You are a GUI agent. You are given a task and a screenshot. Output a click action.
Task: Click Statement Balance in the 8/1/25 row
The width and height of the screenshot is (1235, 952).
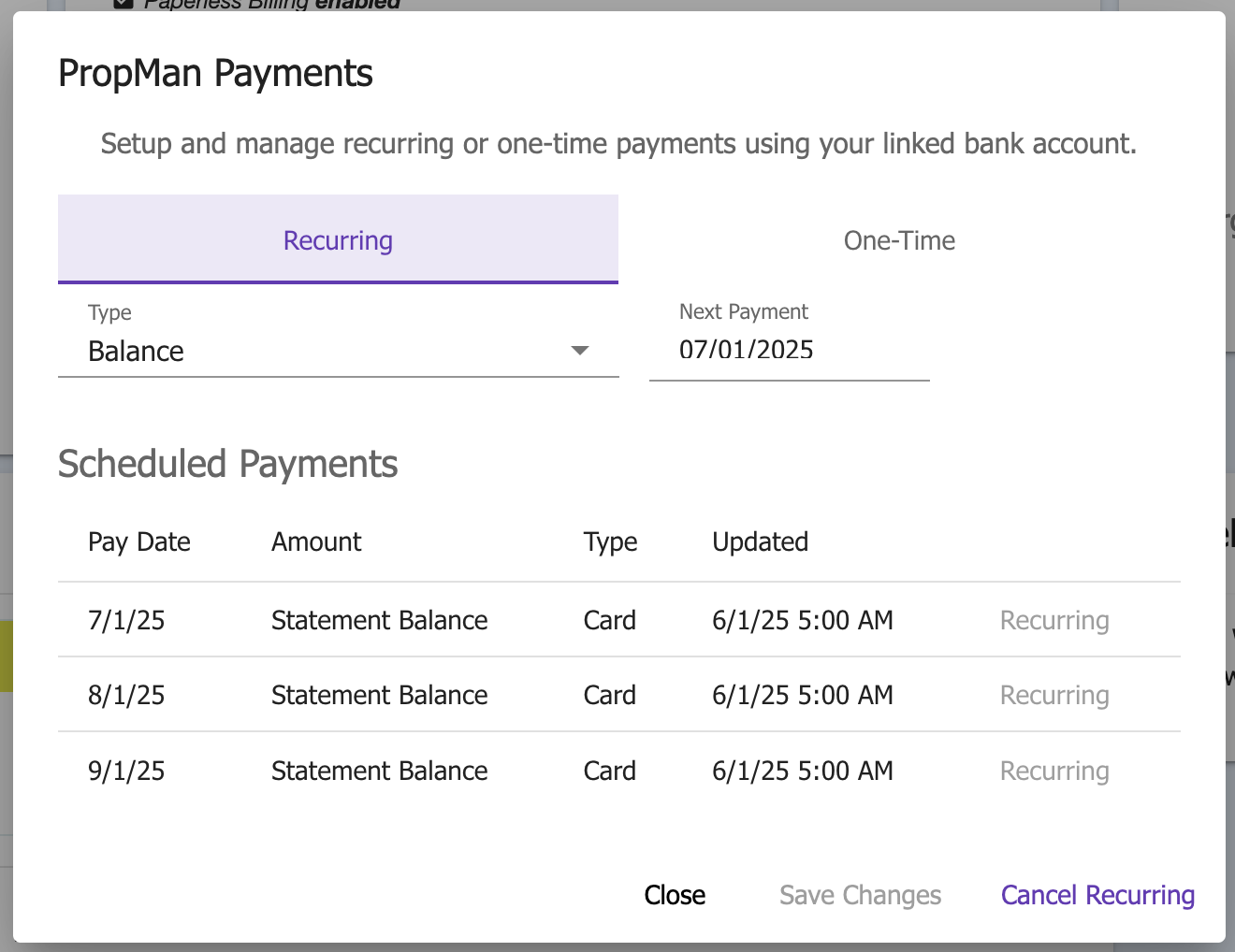(379, 695)
